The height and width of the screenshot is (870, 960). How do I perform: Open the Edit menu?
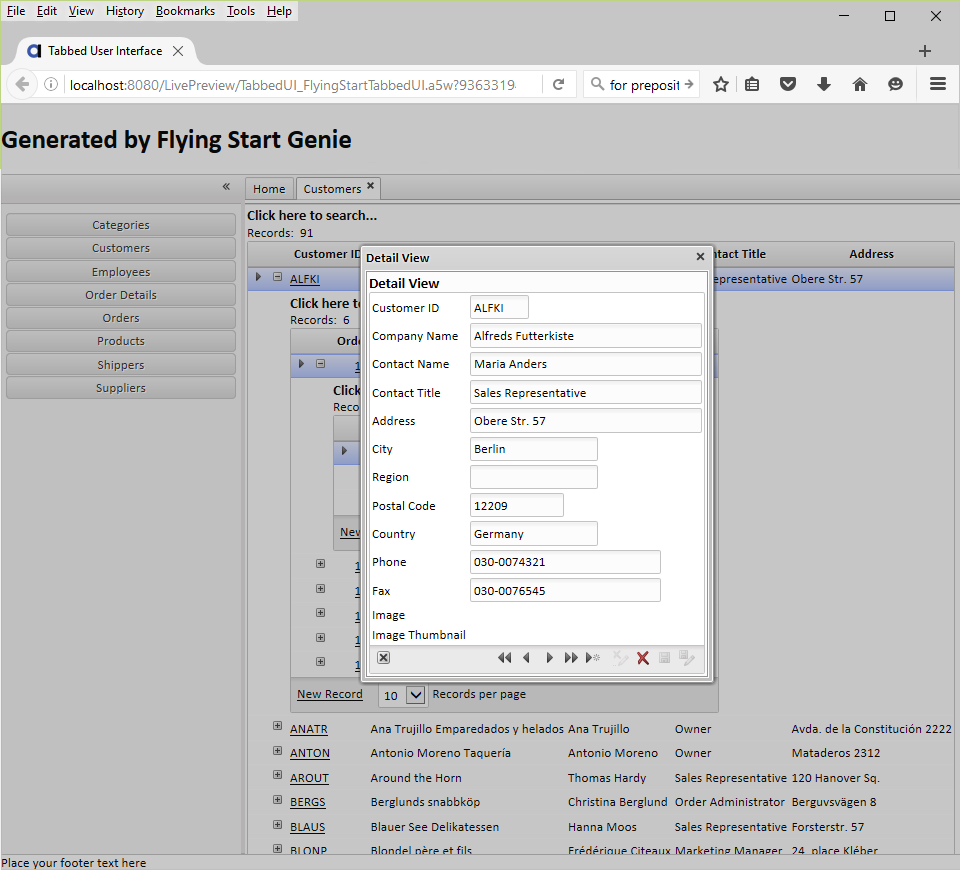[x=47, y=11]
